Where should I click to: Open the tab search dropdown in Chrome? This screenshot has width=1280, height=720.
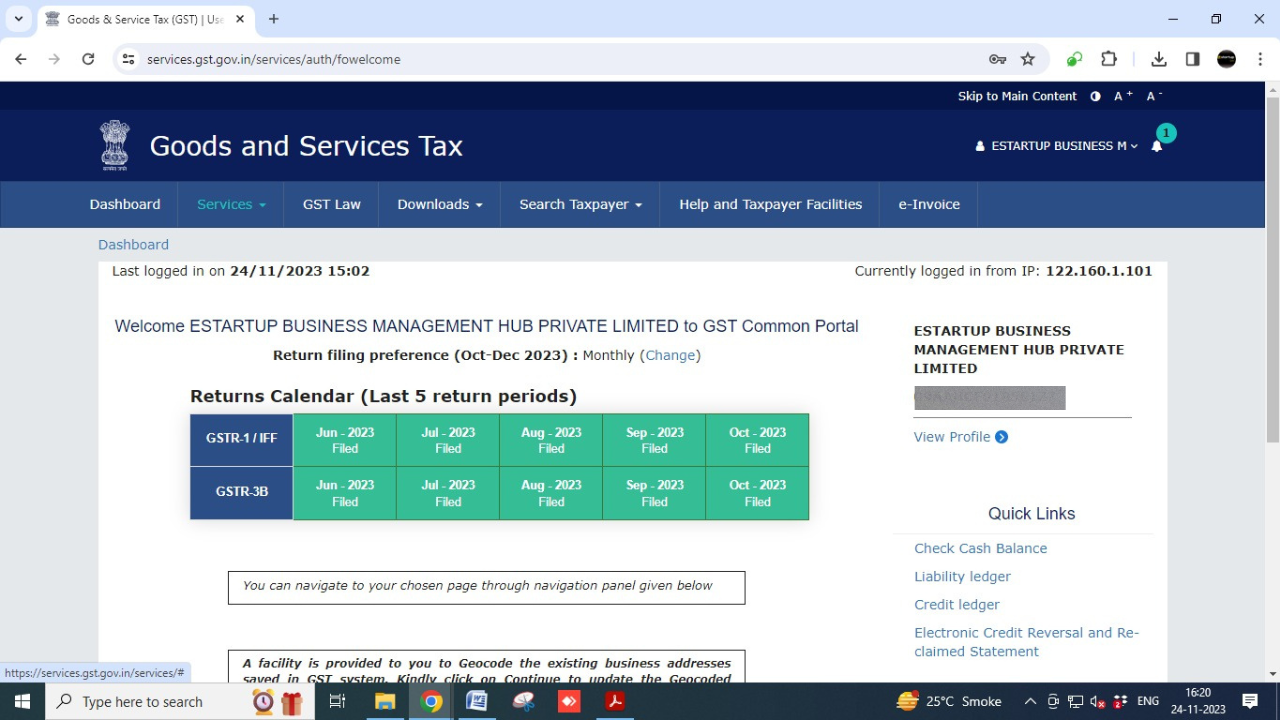click(18, 19)
